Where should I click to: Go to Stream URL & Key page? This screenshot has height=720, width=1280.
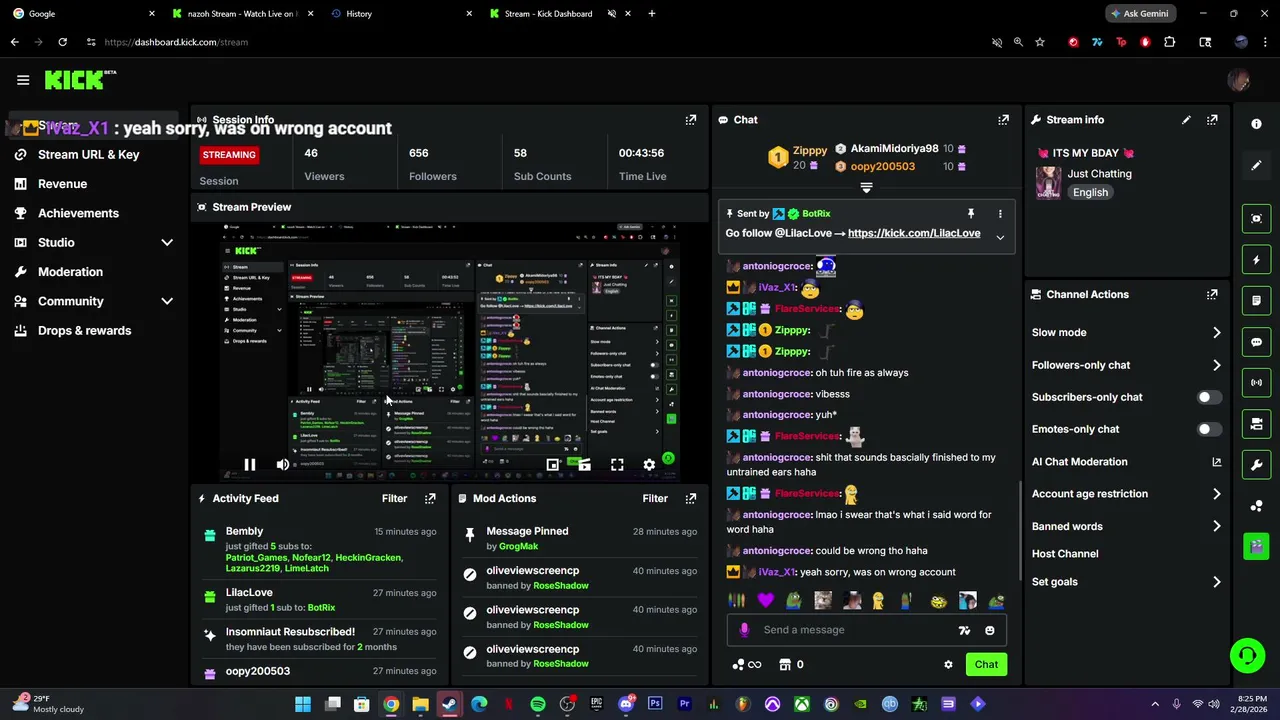88,154
